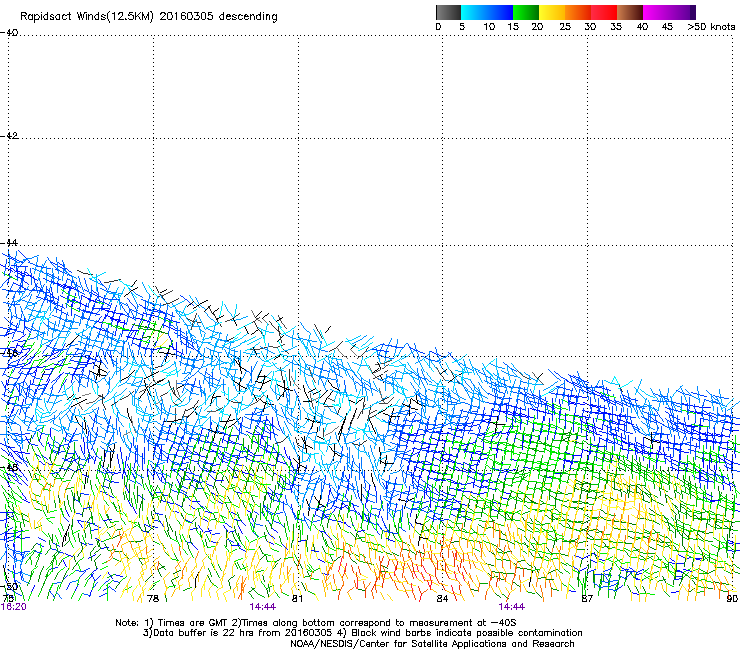Click the cyan-to-blue 5-15 knots color band
The image size is (740, 650).
tap(487, 12)
